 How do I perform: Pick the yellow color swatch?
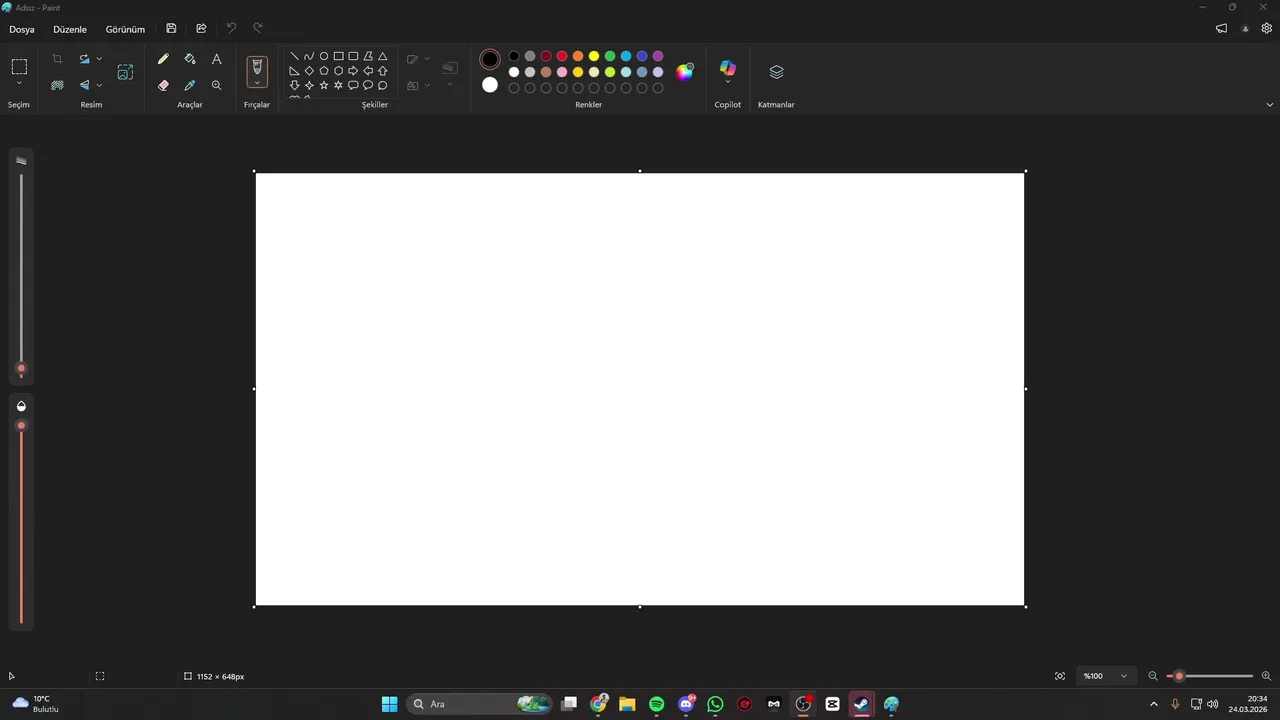[x=594, y=56]
